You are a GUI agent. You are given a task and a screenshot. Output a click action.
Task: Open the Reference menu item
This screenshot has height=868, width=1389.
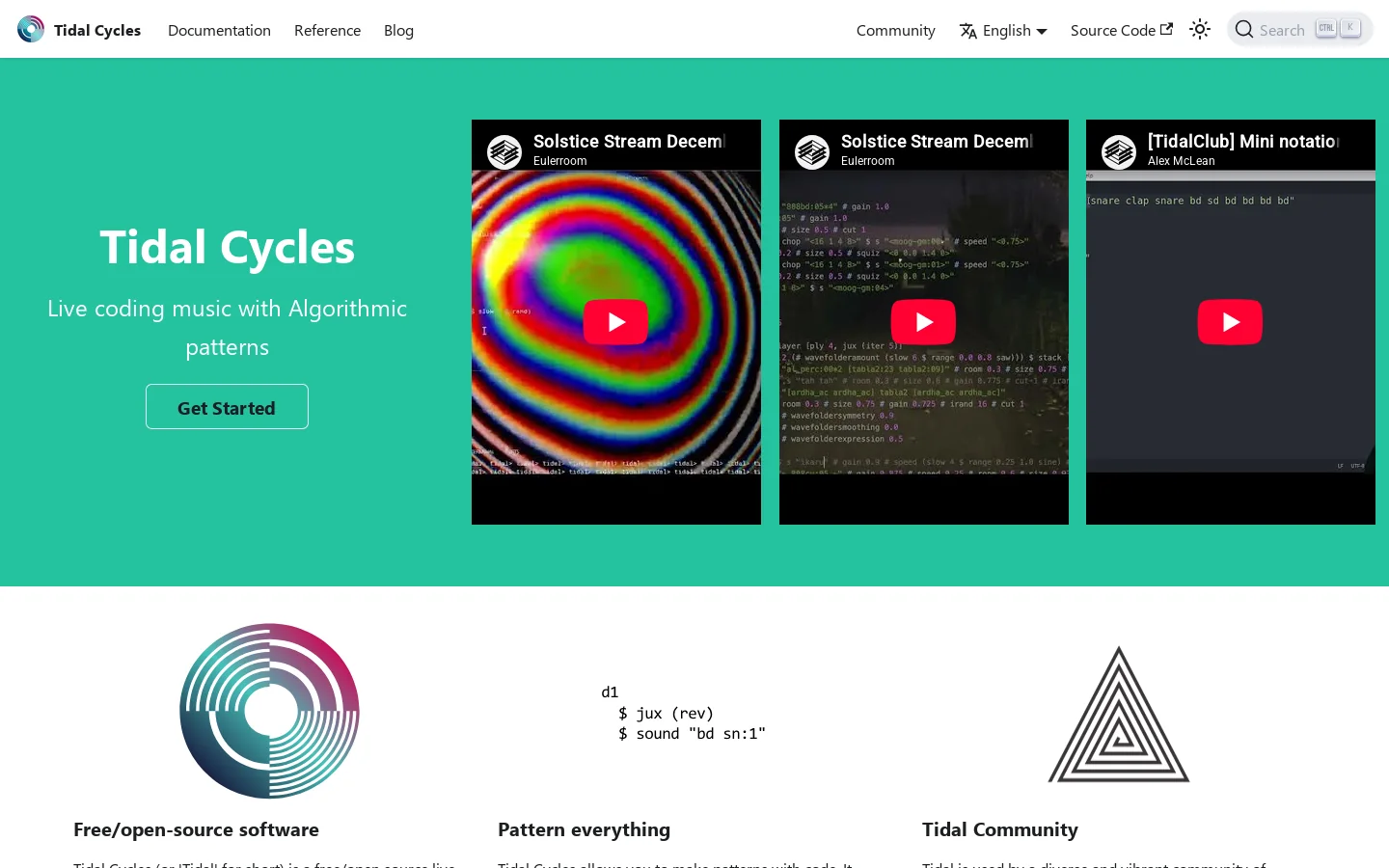click(327, 30)
